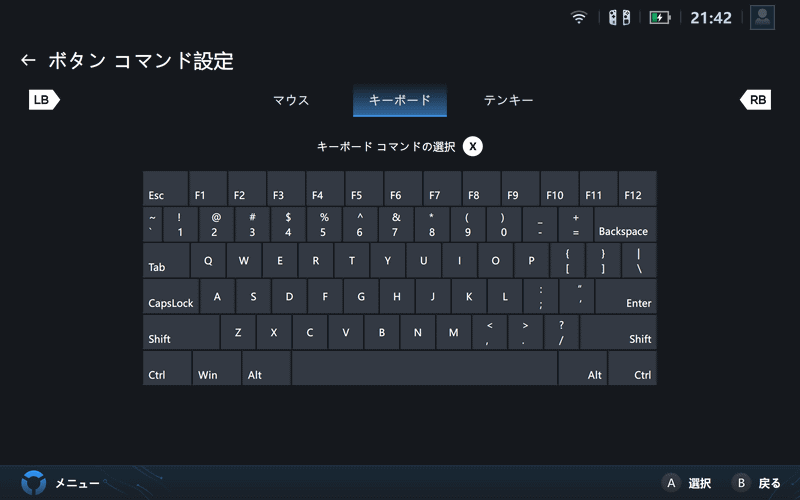Image resolution: width=800 pixels, height=500 pixels.
Task: Choose the Backspace key
Action: coord(625,224)
